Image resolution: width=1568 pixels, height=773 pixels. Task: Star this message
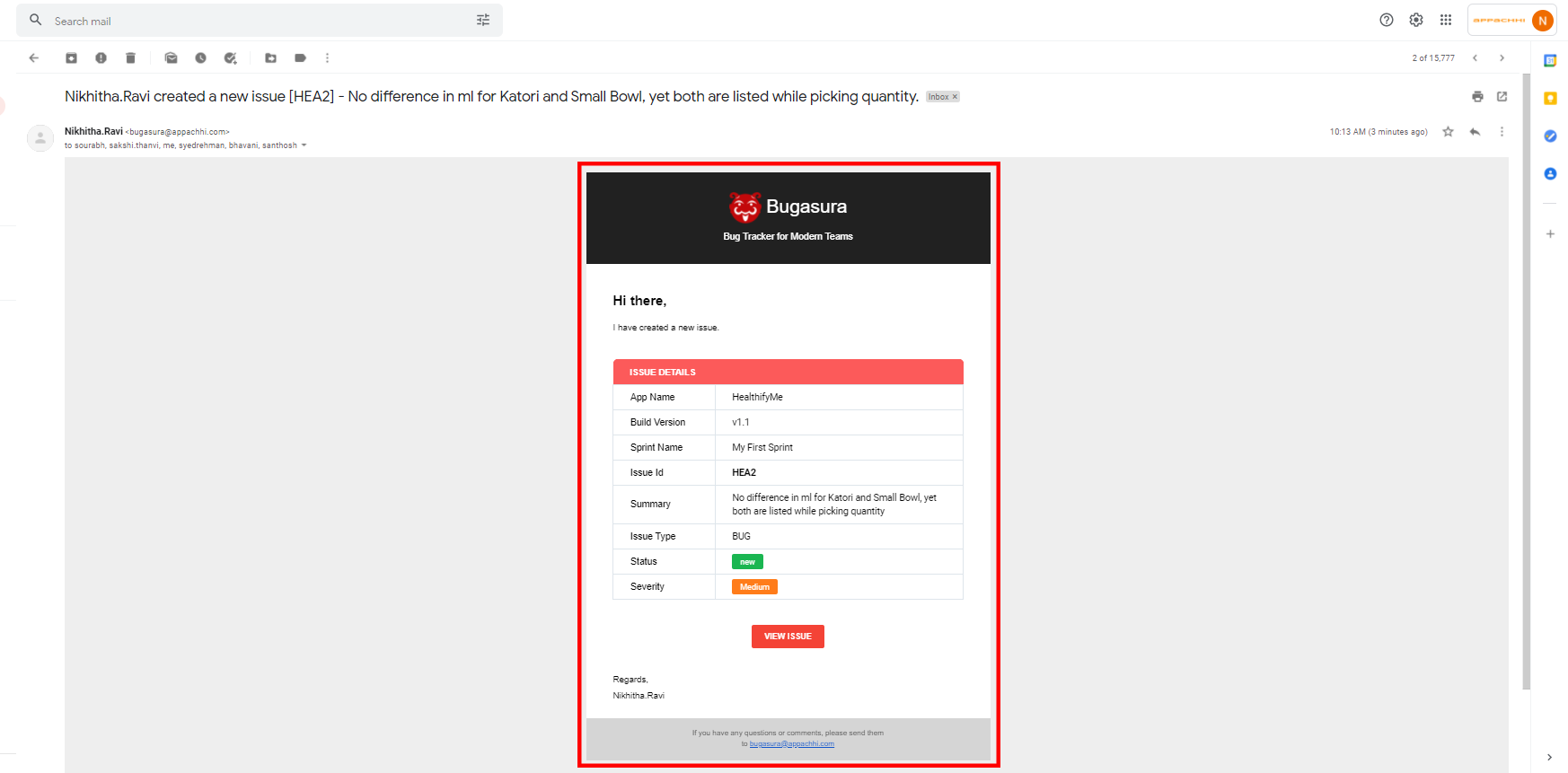pos(1448,132)
